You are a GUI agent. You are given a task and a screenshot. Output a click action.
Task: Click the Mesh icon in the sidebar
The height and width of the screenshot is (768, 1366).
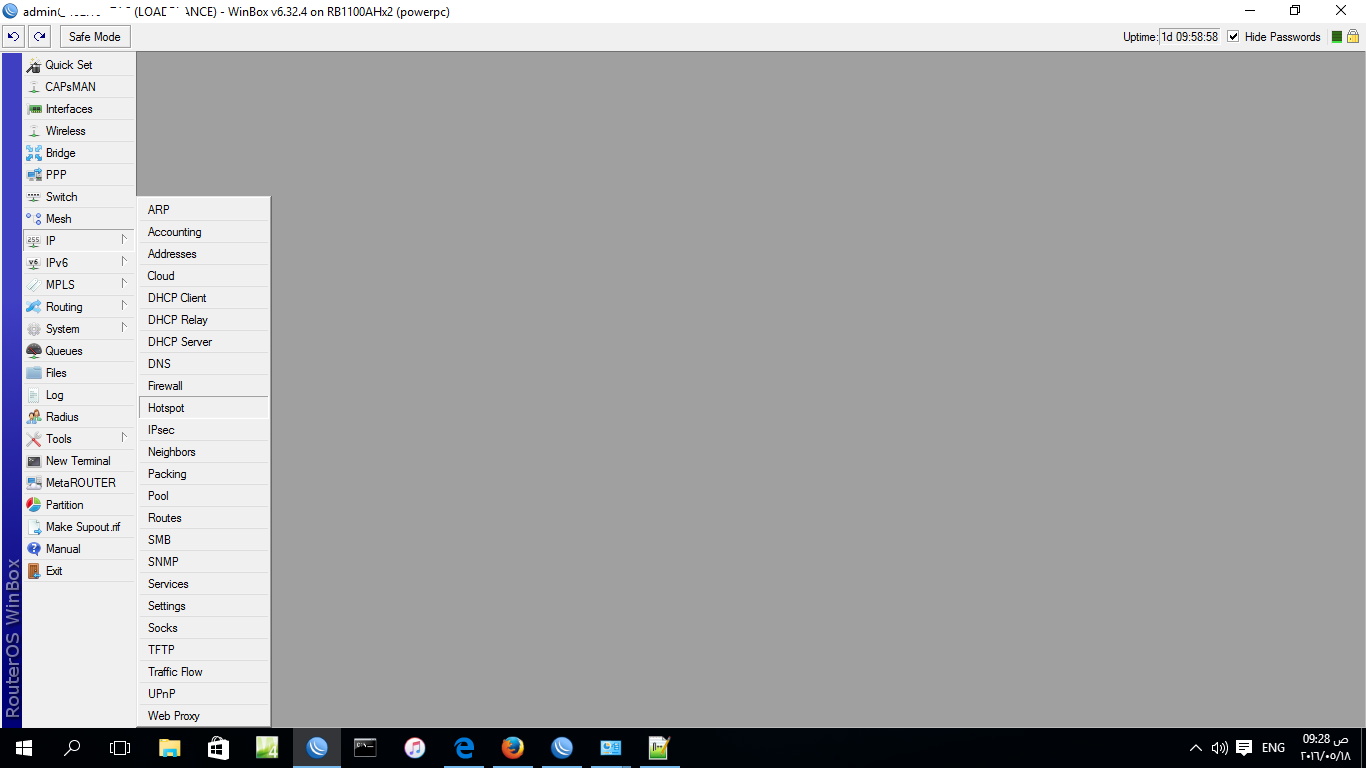(34, 219)
